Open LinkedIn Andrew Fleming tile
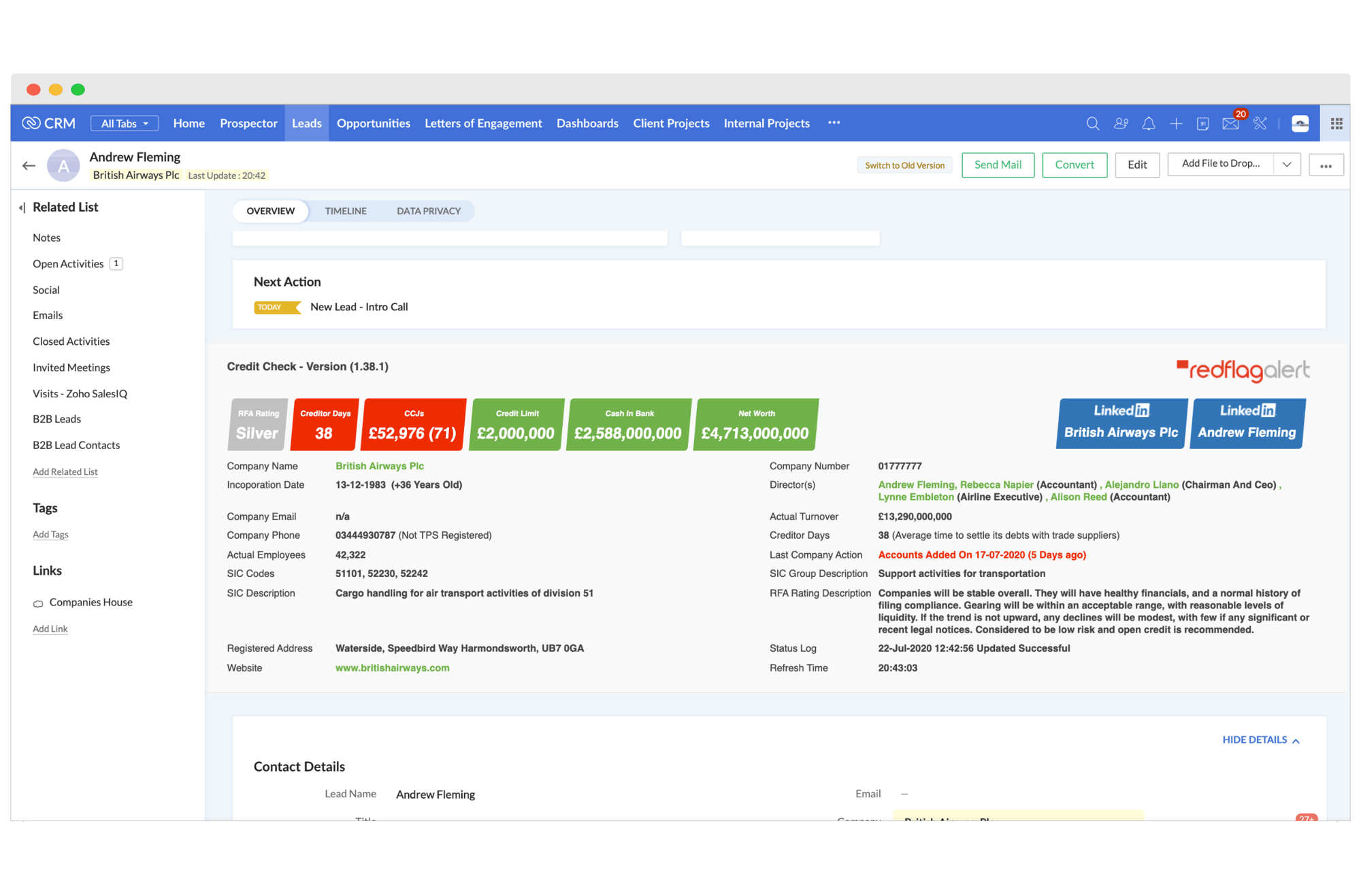The height and width of the screenshot is (896, 1361). [1247, 423]
